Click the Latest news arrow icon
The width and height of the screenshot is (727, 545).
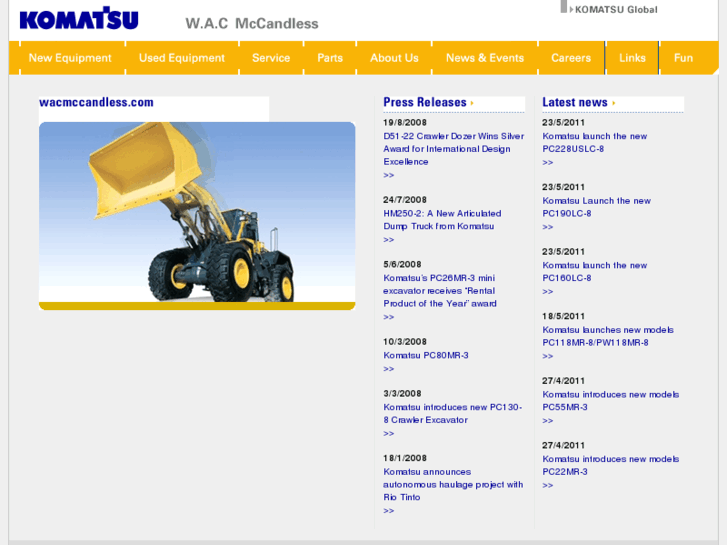614,103
